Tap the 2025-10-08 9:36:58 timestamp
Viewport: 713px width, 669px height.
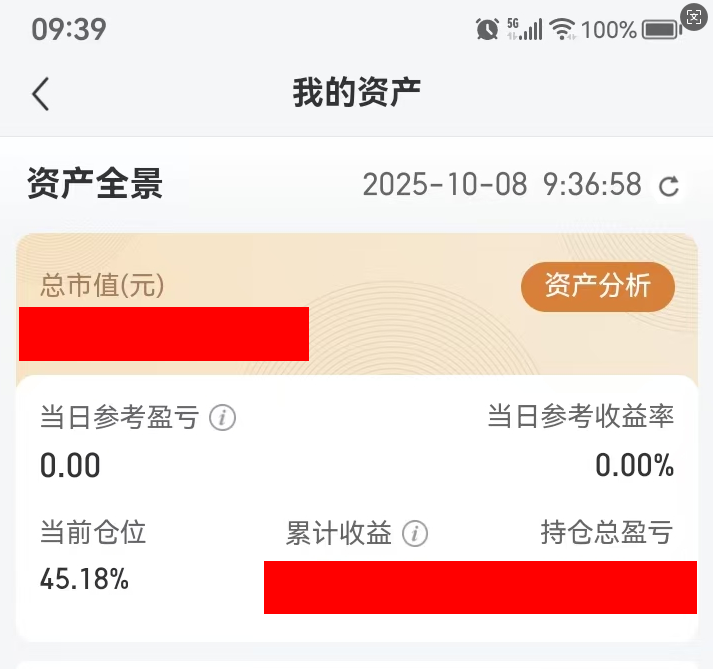[501, 185]
